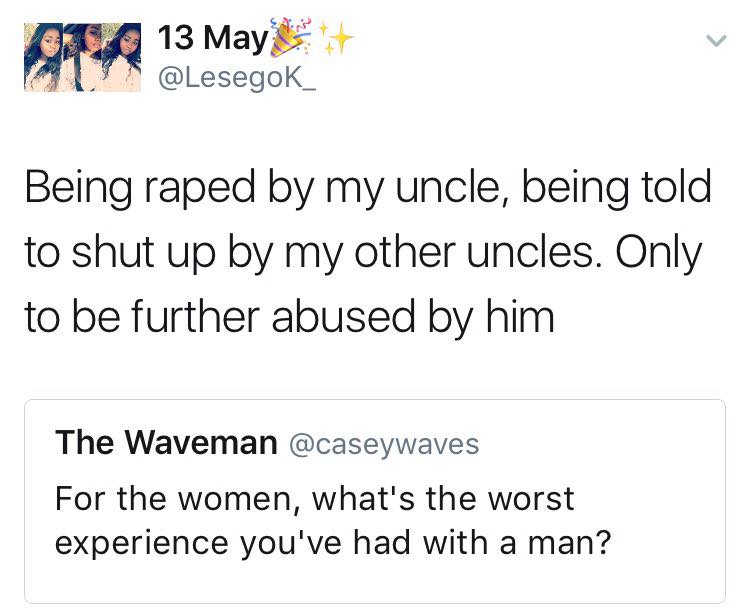The height and width of the screenshot is (614, 750).
Task: Tap the party popper emoji
Action: coord(290,36)
